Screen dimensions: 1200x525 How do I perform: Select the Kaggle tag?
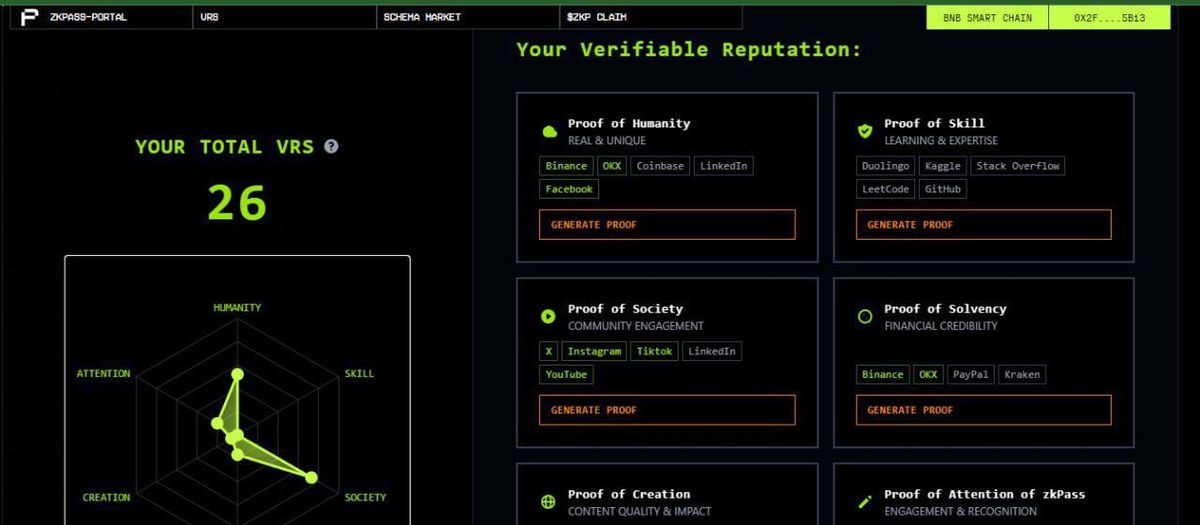pyautogui.click(x=942, y=166)
